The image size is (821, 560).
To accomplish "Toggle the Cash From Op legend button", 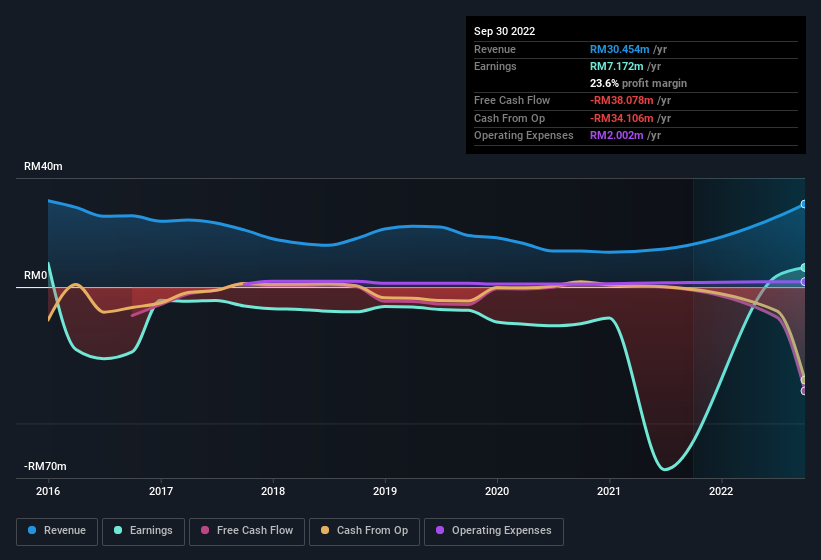I will (364, 531).
